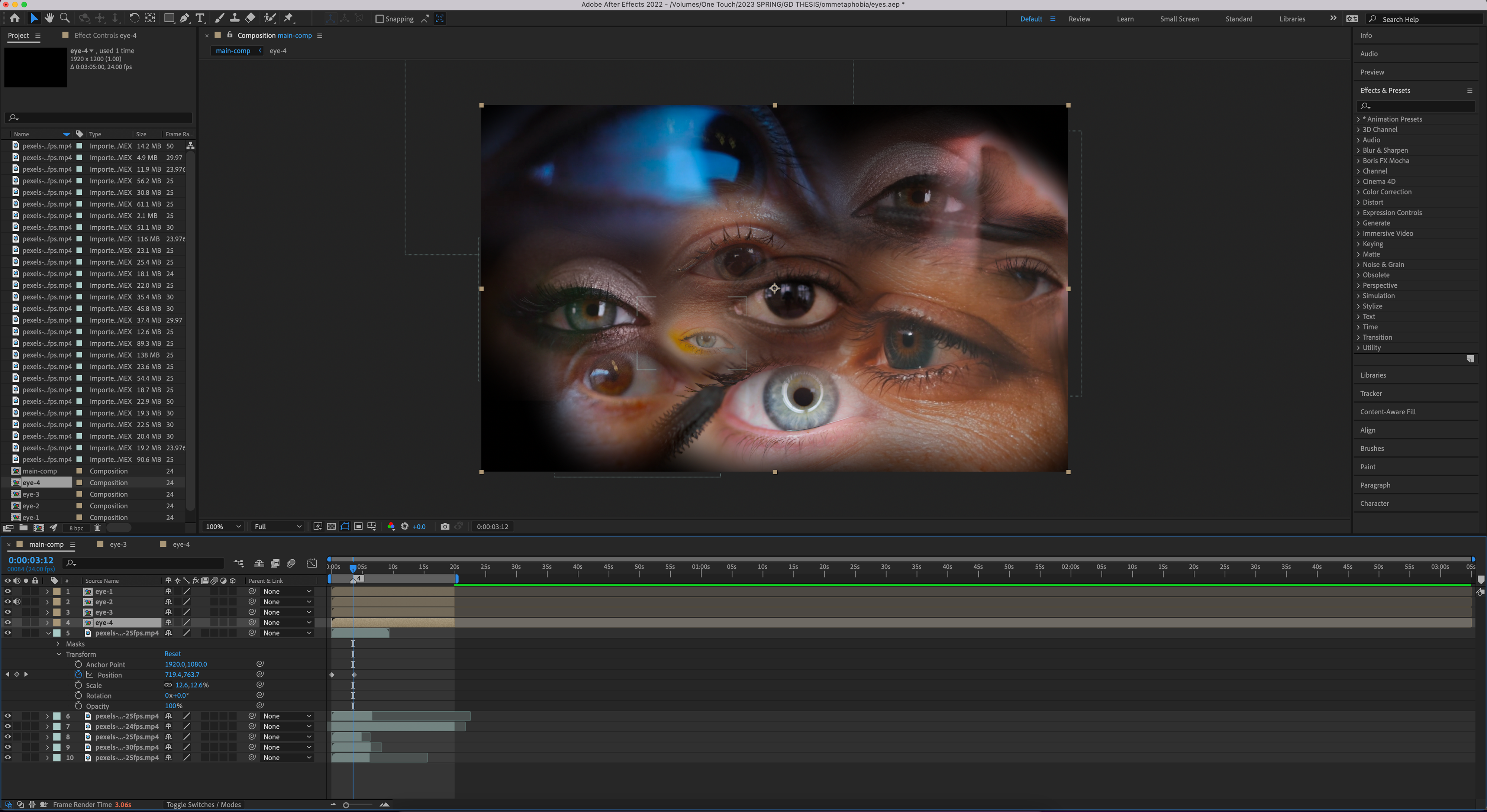Image resolution: width=1487 pixels, height=812 pixels.
Task: Select the Type tool
Action: [x=200, y=19]
